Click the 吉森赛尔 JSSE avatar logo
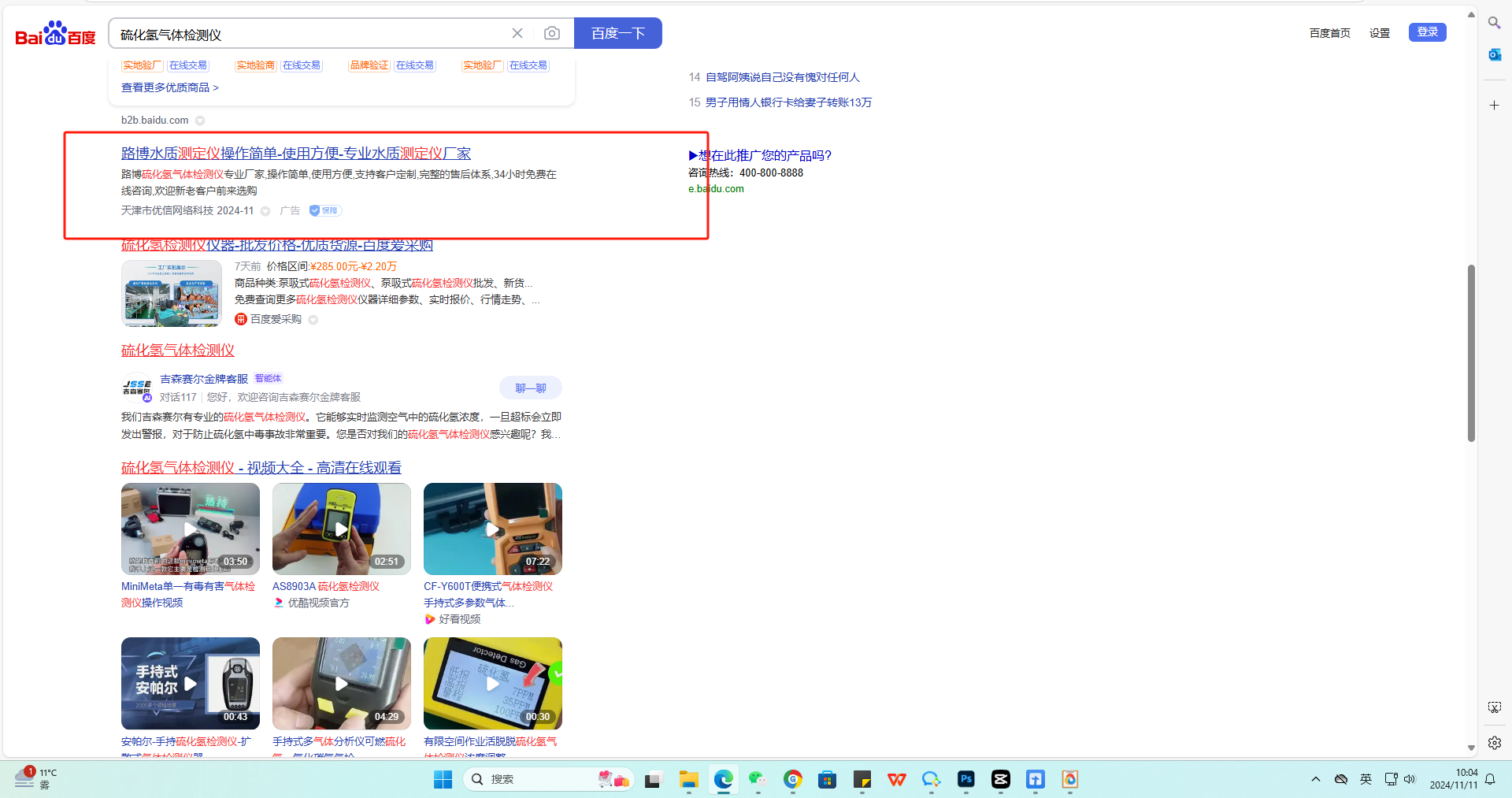This screenshot has height=798, width=1512. point(136,387)
